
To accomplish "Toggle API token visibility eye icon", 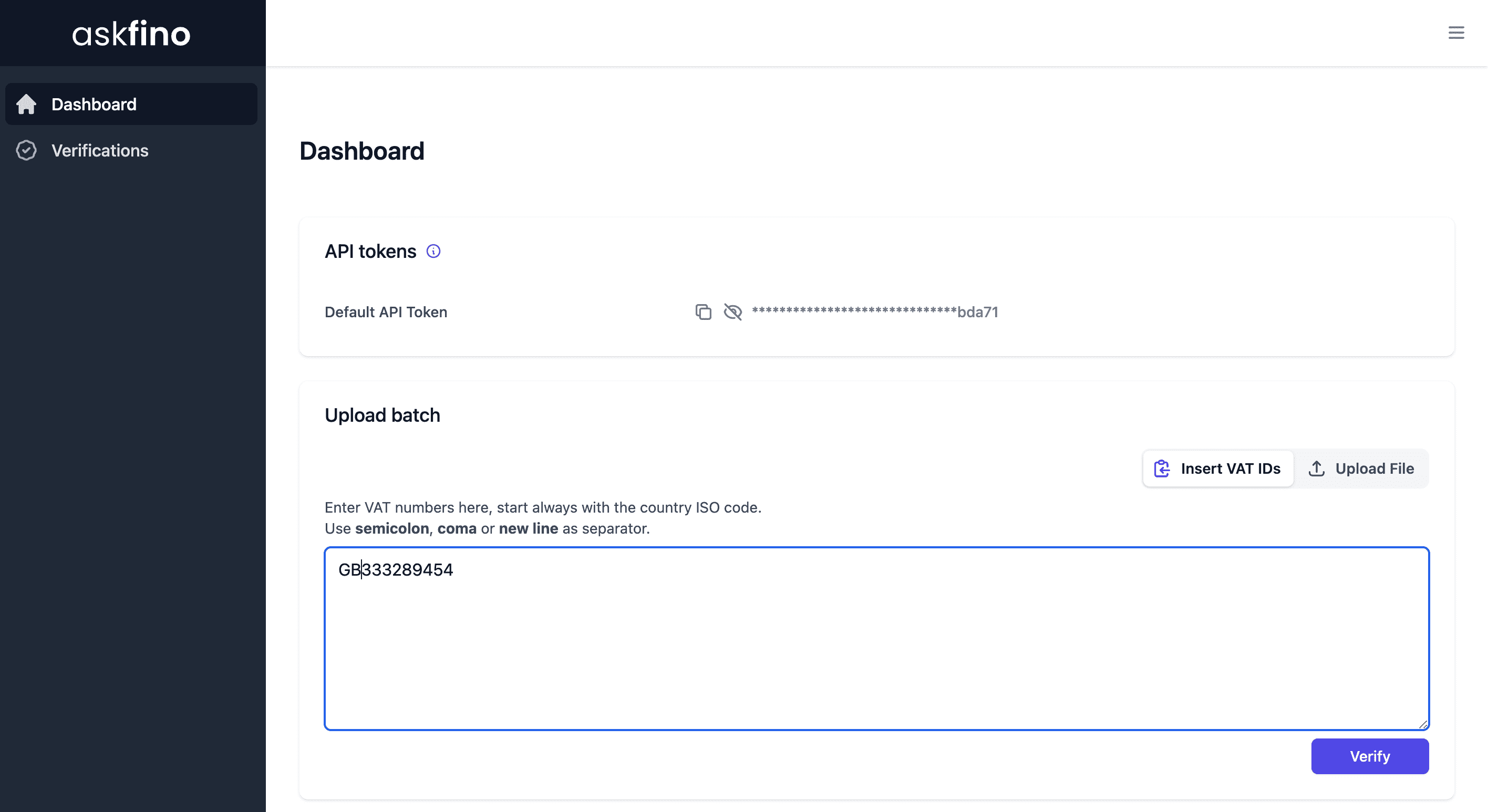I will coord(732,312).
